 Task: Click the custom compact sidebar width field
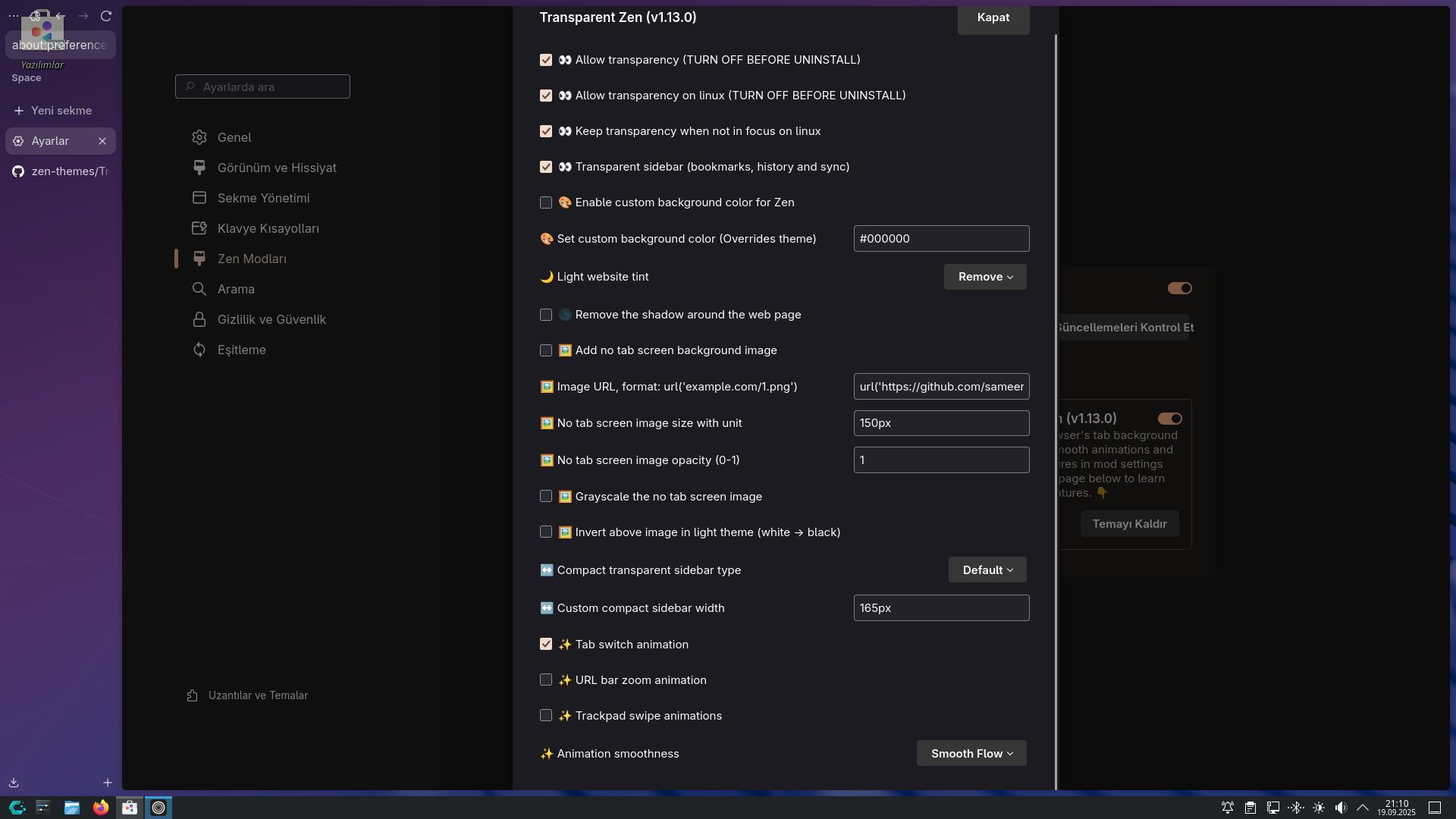[x=941, y=607]
